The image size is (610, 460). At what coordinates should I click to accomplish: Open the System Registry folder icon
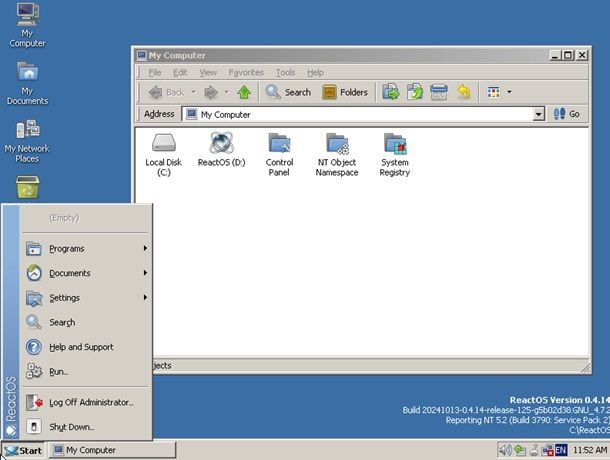[394, 155]
